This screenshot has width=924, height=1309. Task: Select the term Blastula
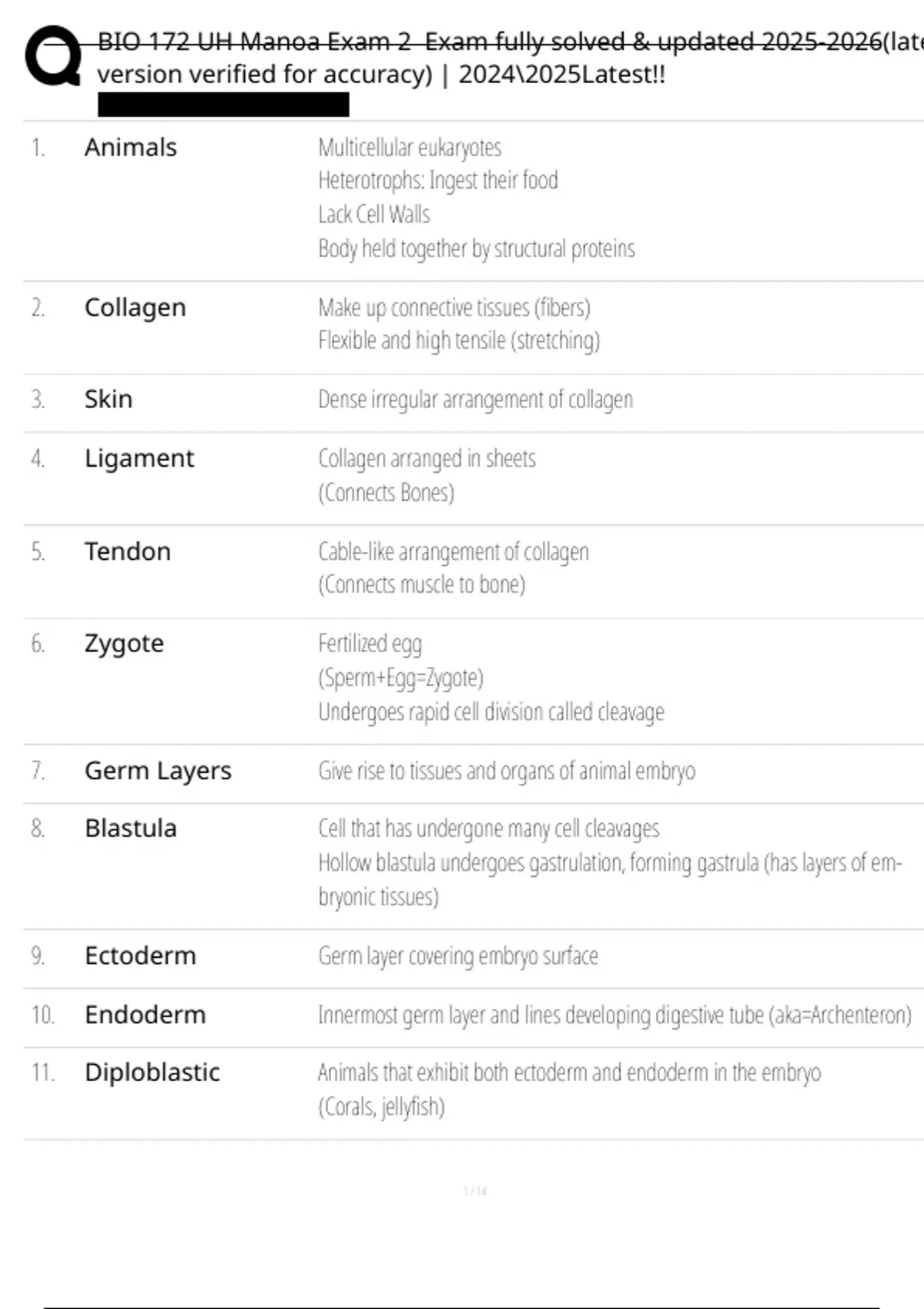pos(130,828)
